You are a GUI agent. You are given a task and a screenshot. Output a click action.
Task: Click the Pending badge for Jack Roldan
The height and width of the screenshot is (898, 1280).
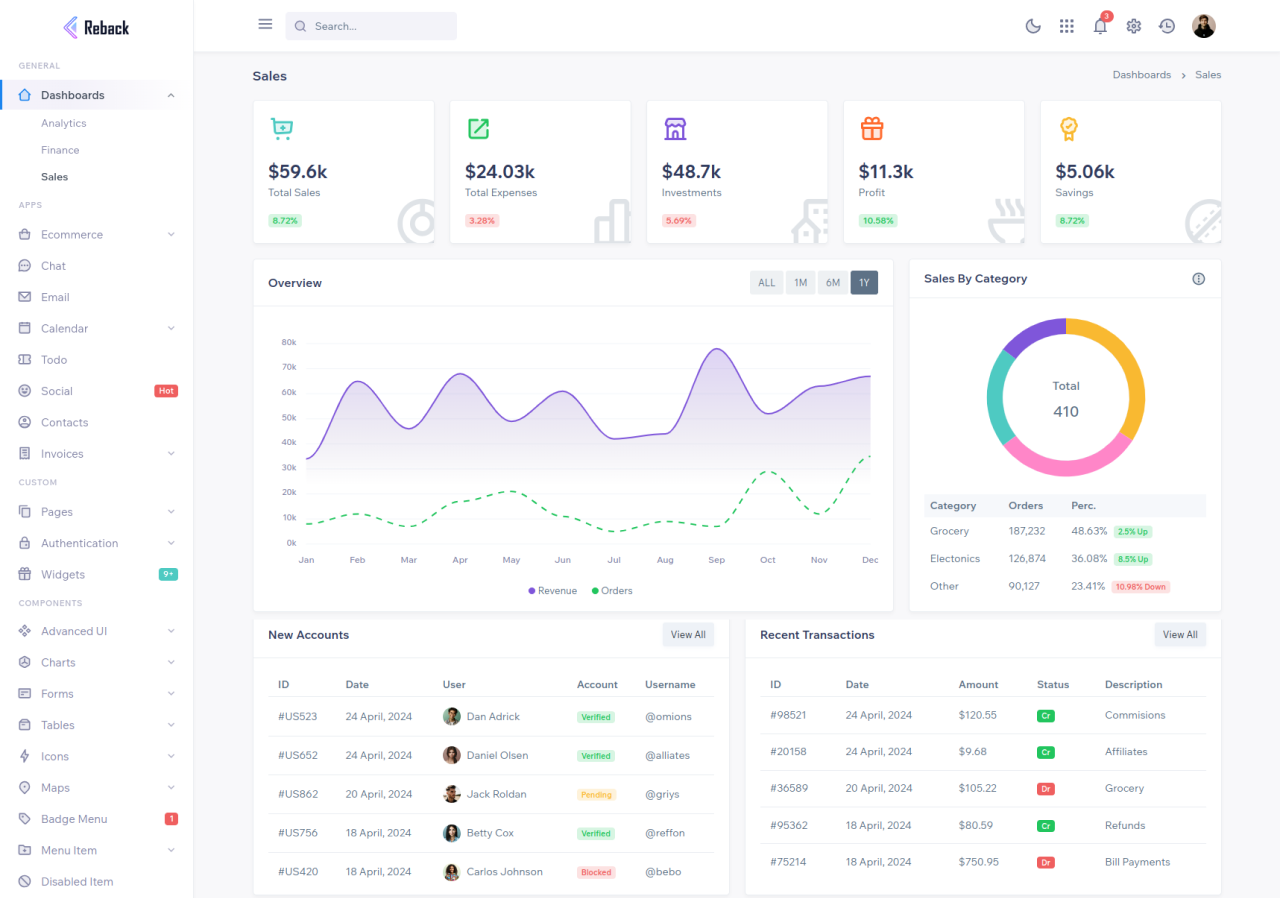pyautogui.click(x=596, y=795)
